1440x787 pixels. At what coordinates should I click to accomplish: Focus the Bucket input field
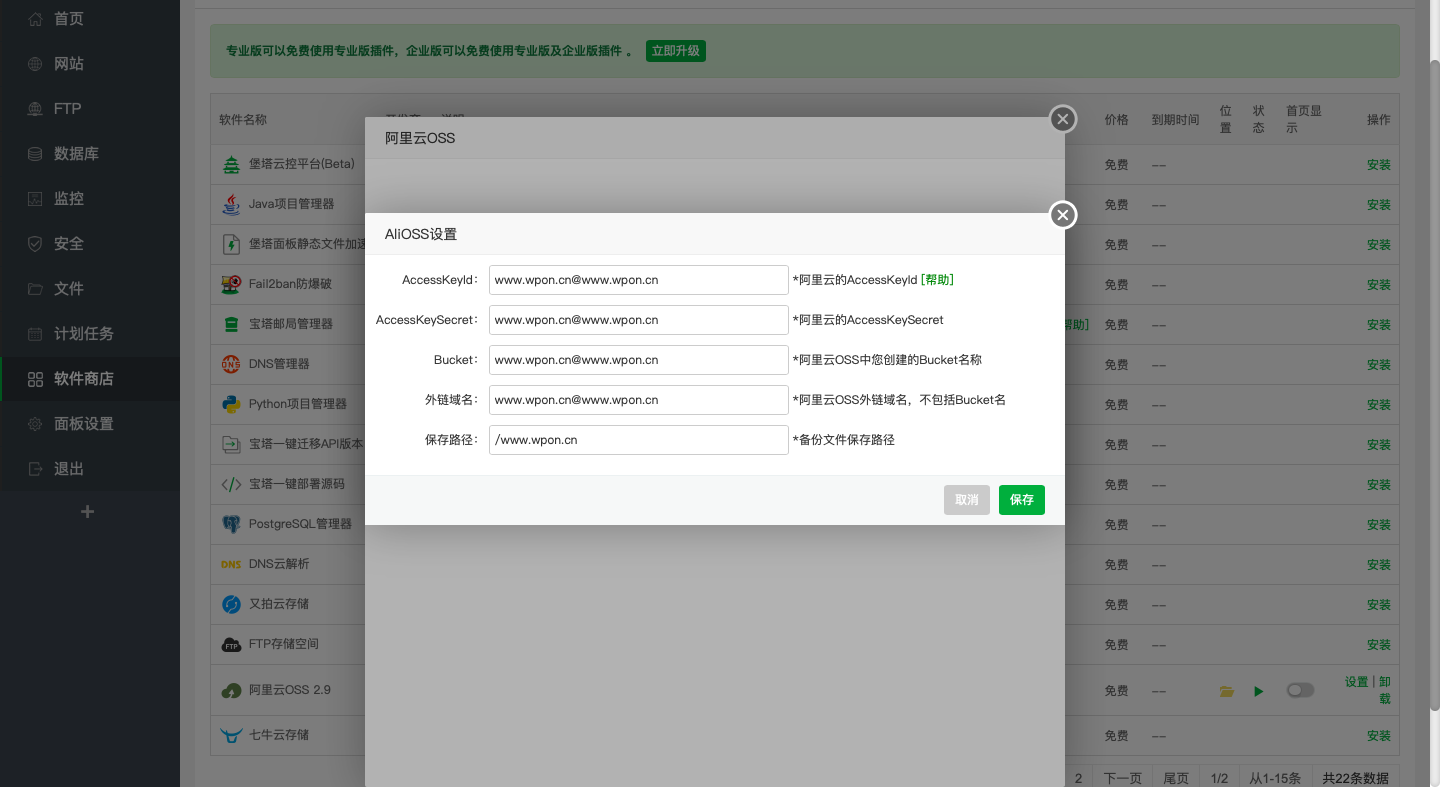click(639, 360)
